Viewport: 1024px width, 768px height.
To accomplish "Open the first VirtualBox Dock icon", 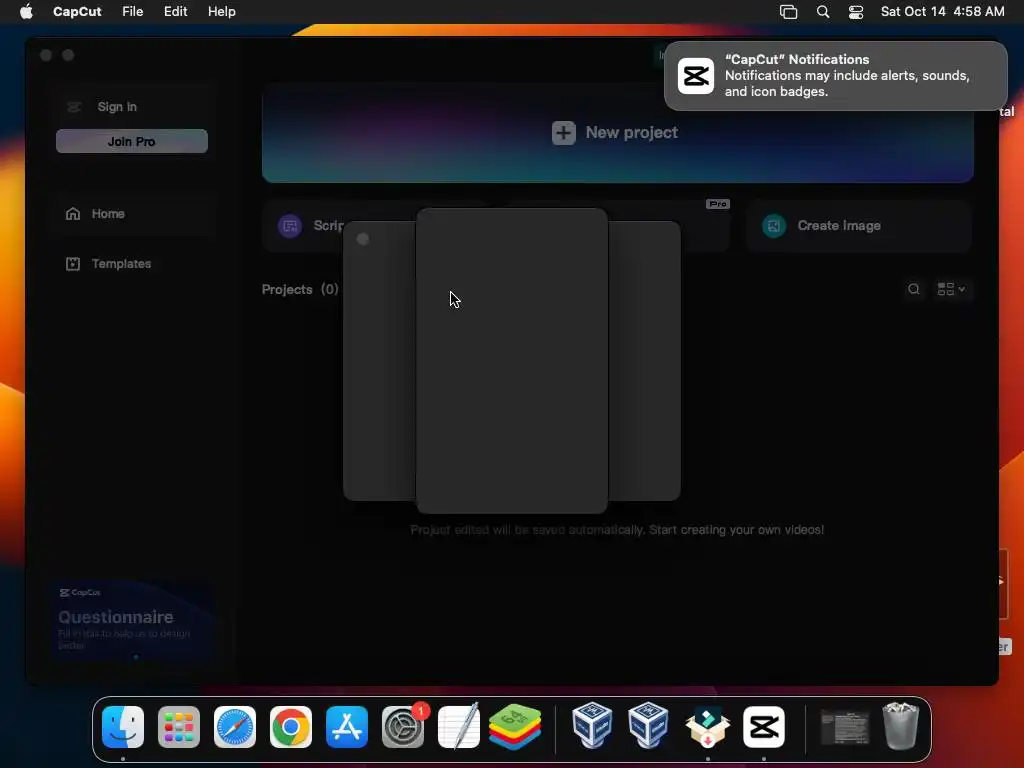I will 592,726.
